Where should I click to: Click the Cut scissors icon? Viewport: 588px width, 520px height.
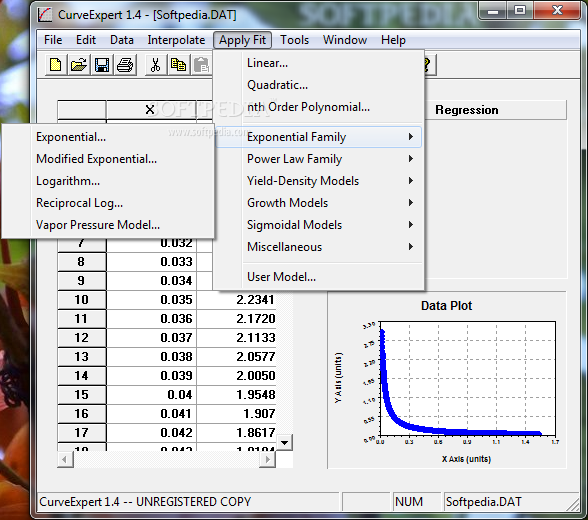155,65
